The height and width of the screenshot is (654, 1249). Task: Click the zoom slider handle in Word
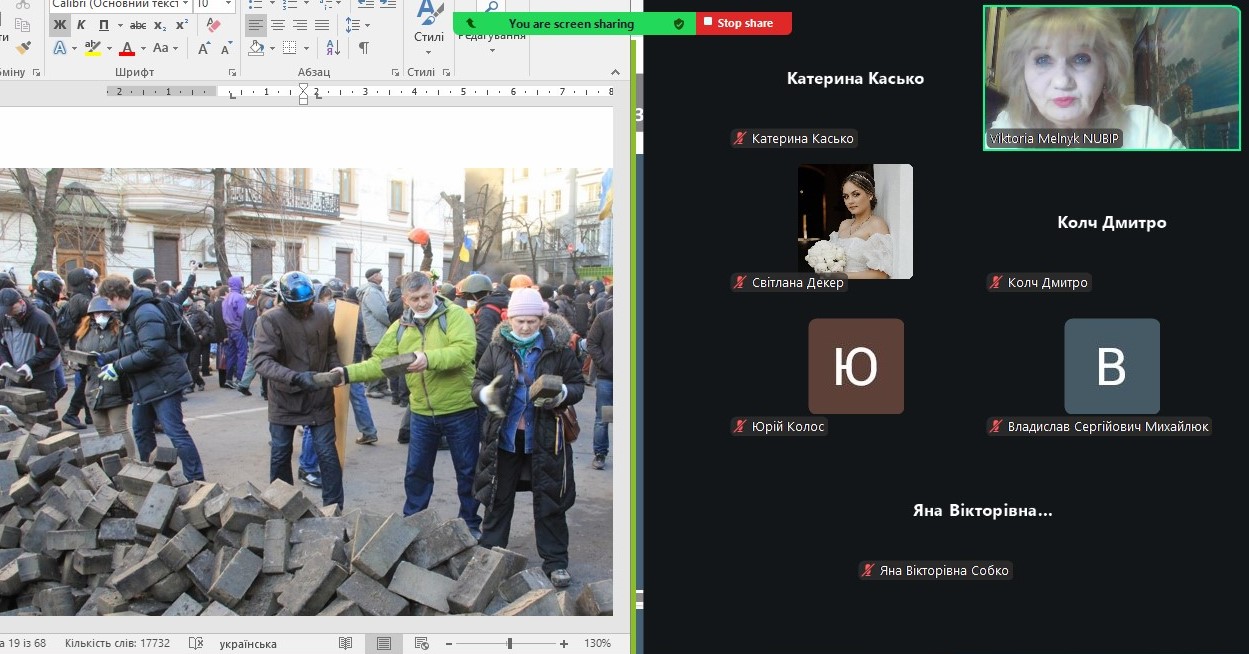pyautogui.click(x=509, y=643)
